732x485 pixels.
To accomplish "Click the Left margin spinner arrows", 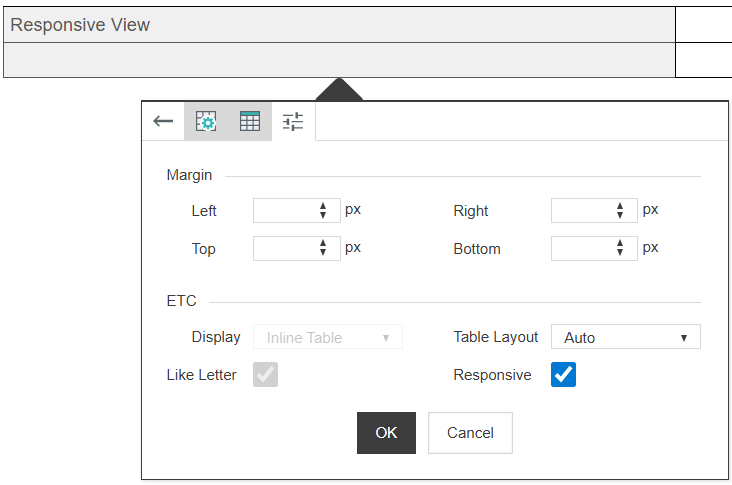I will [323, 211].
